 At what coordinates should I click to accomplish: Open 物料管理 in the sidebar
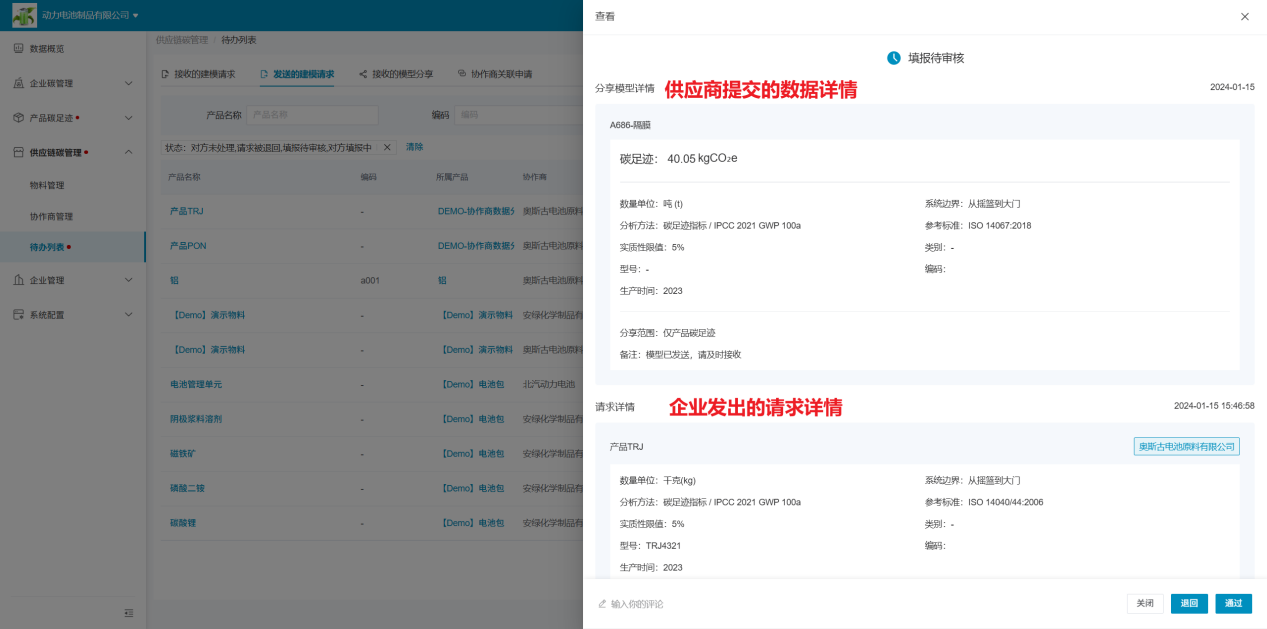47,185
